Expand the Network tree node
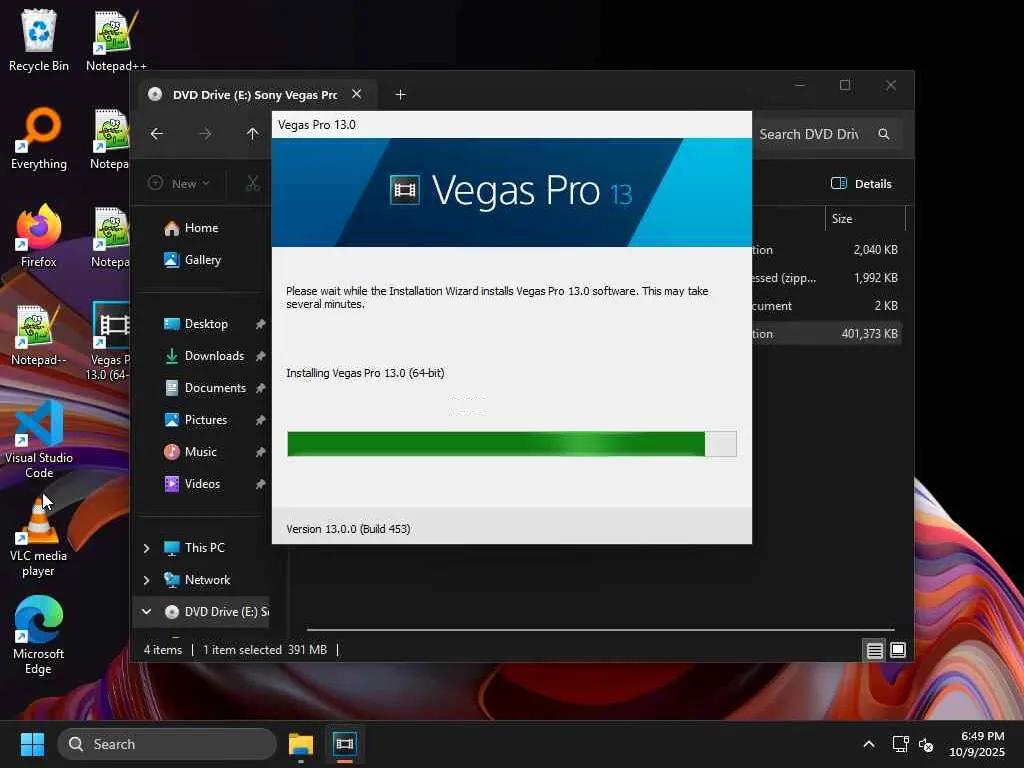This screenshot has height=768, width=1024. click(146, 580)
